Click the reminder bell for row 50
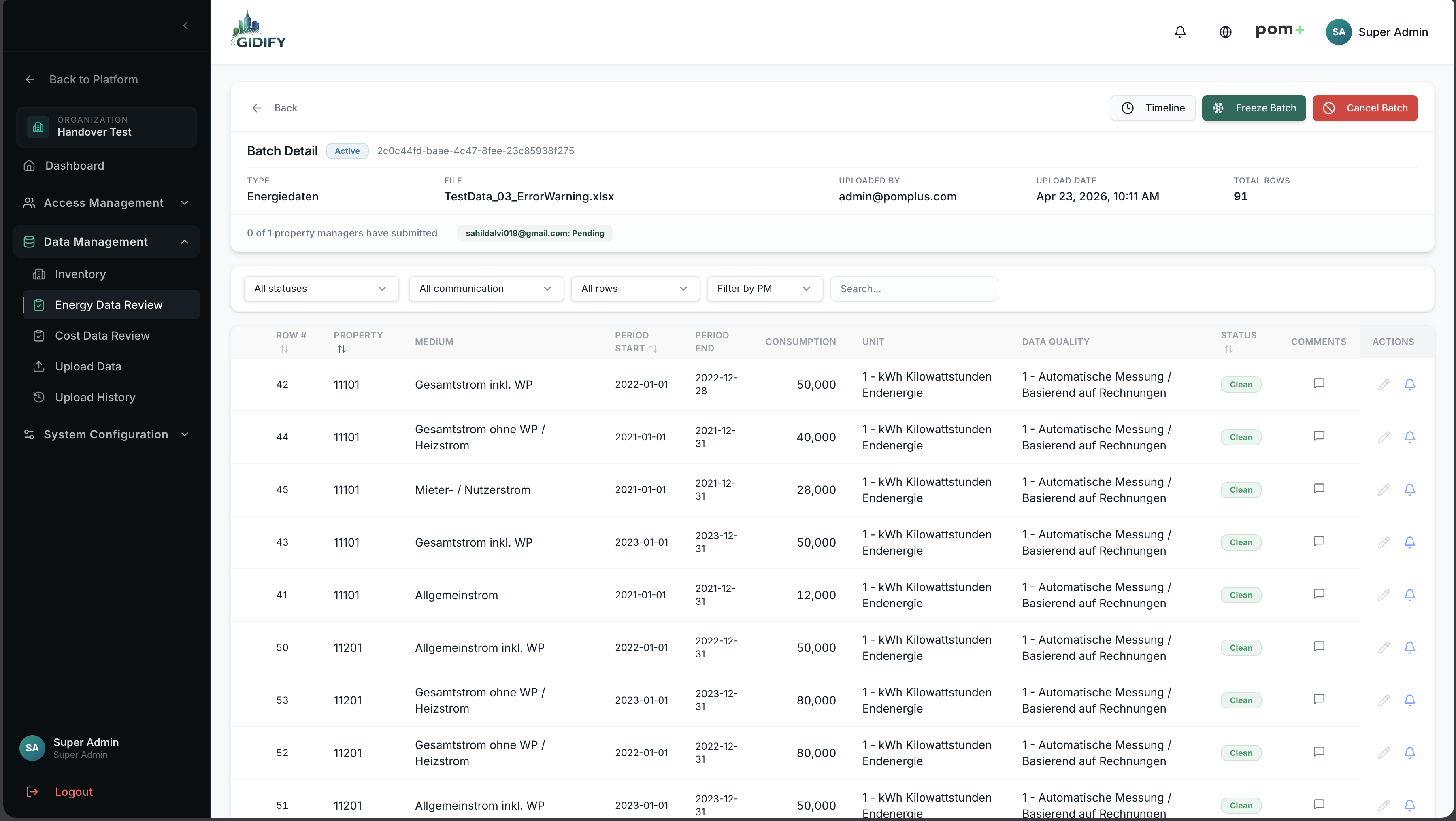1456x821 pixels. 1410,648
